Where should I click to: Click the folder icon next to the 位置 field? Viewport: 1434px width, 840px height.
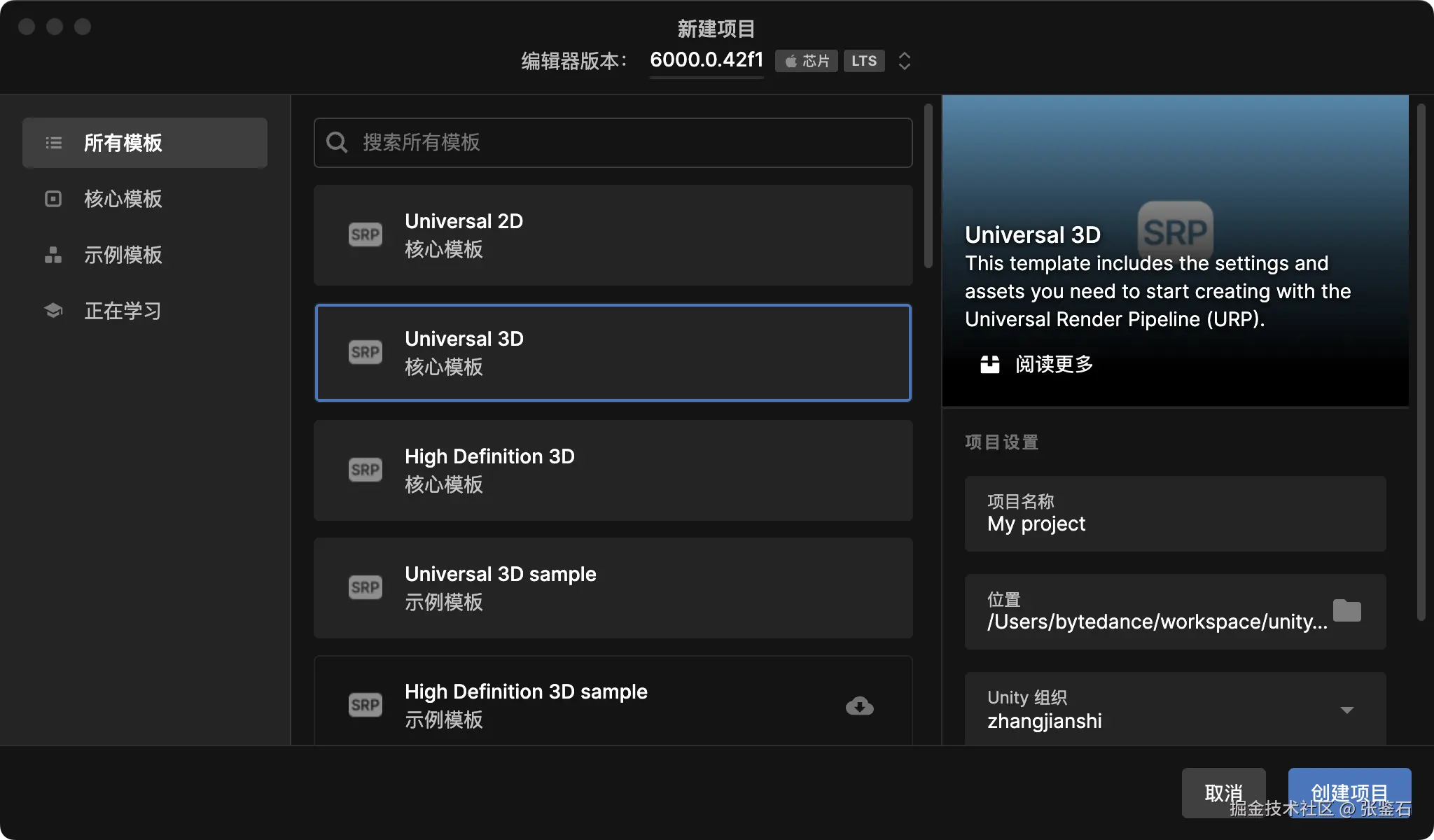1348,610
